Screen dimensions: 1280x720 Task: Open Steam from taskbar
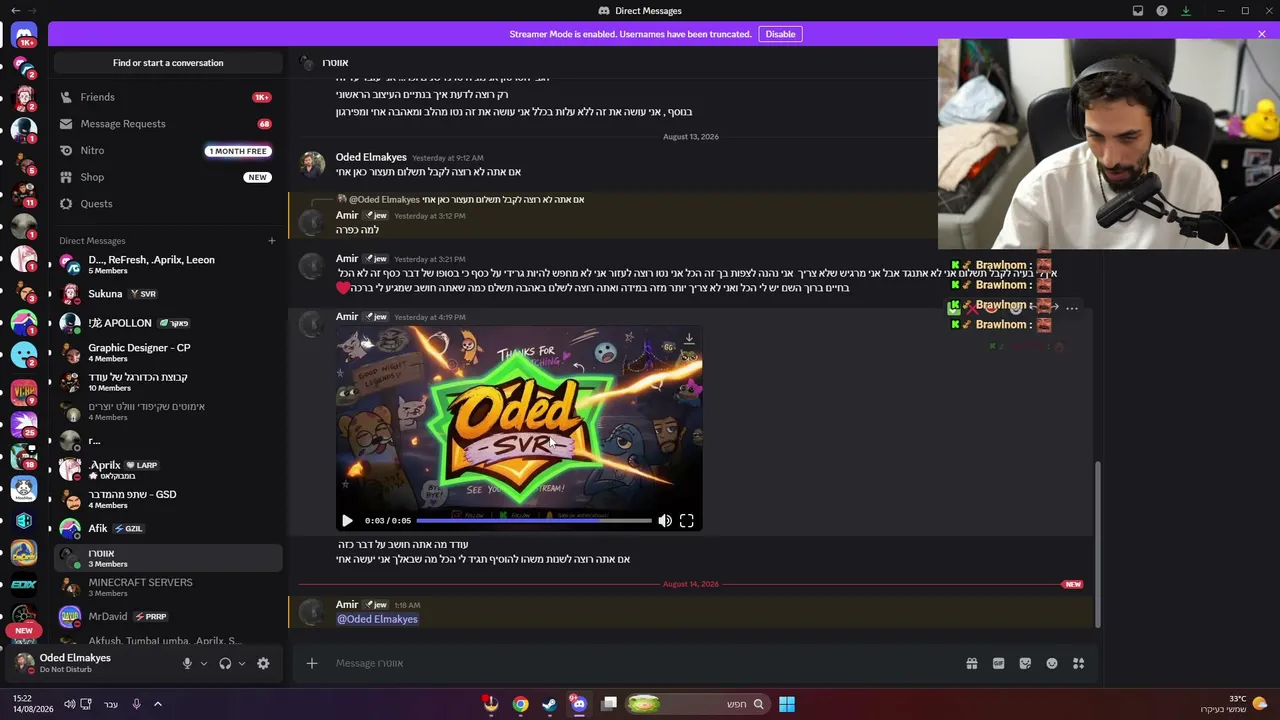pyautogui.click(x=549, y=704)
